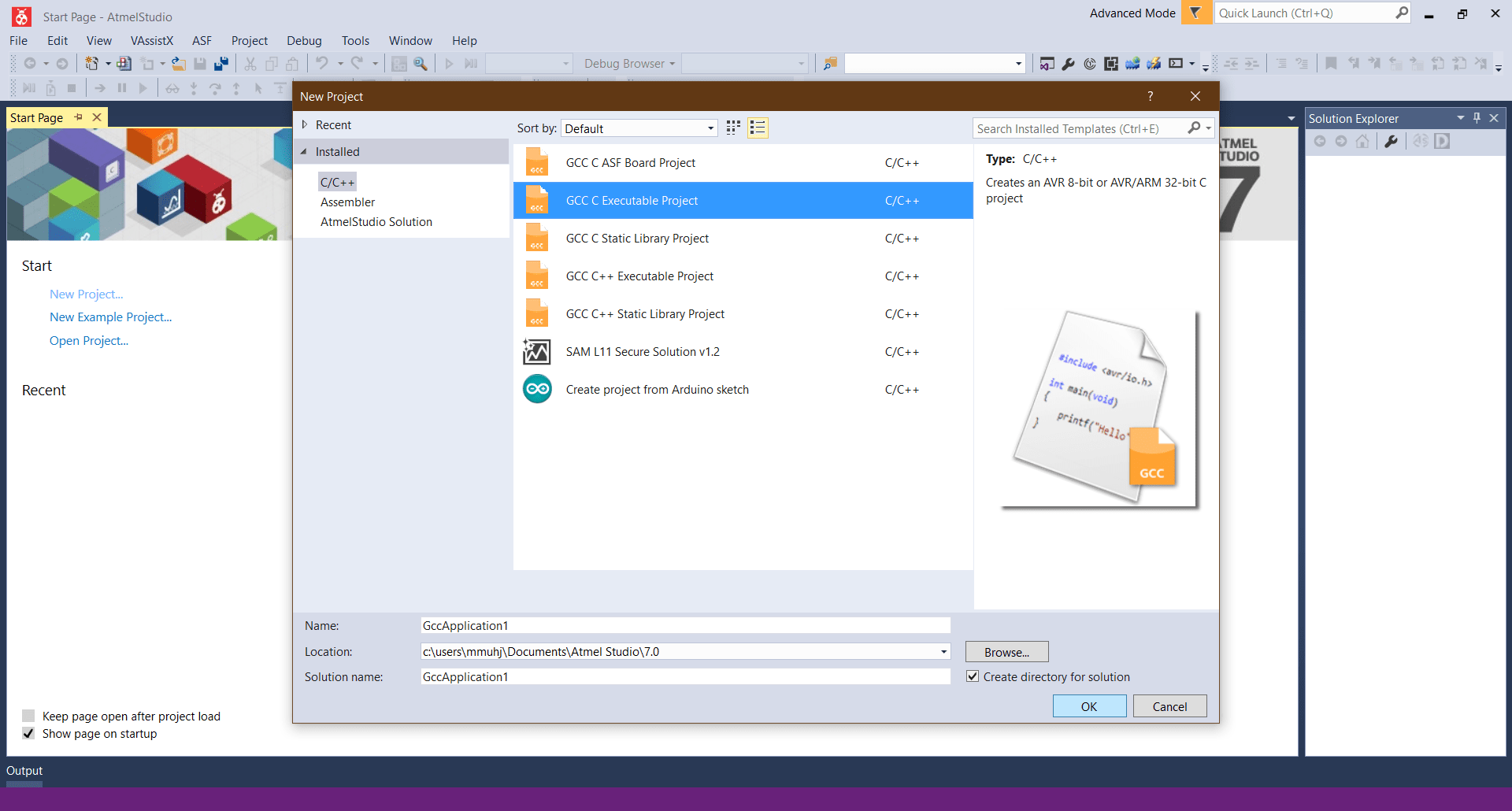Open the Tools menu
1512x811 pixels.
355,41
